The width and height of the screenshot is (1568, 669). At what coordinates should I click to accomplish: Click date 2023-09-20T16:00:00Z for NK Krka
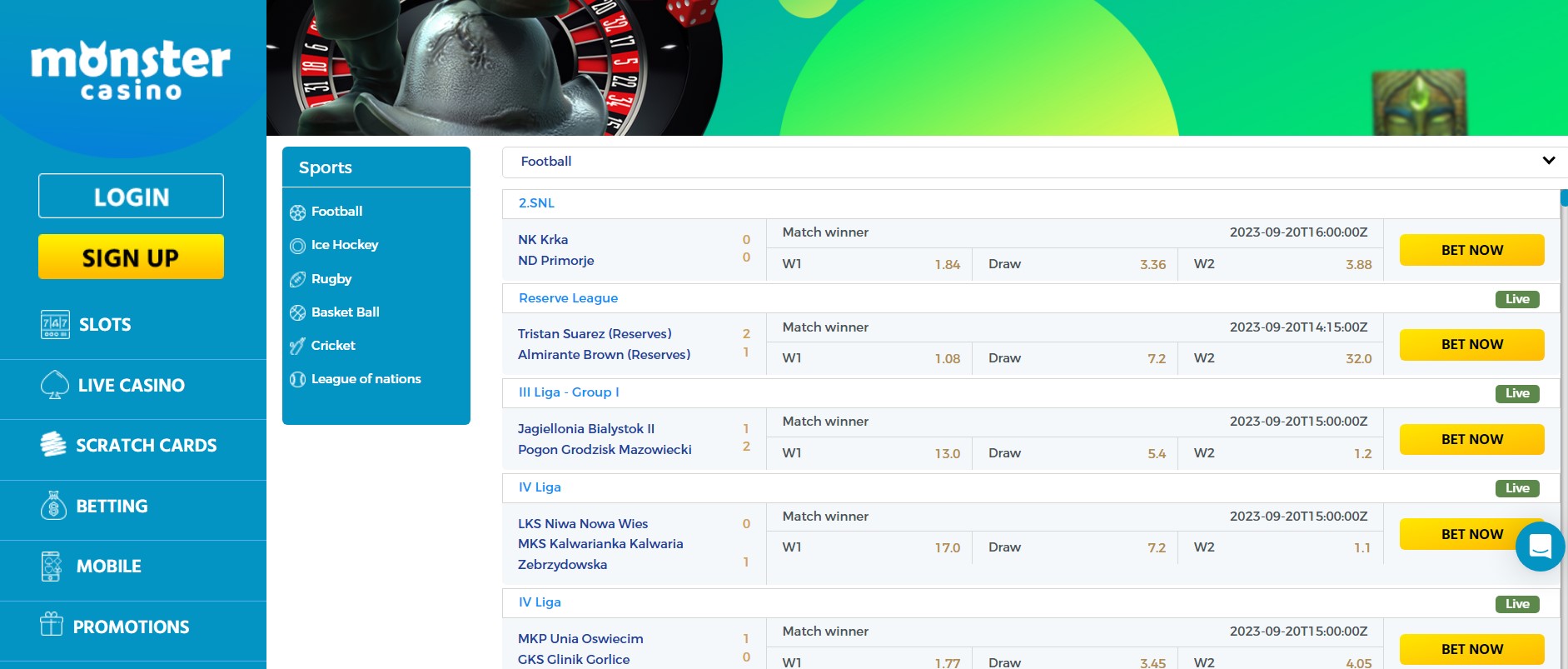pos(1298,232)
